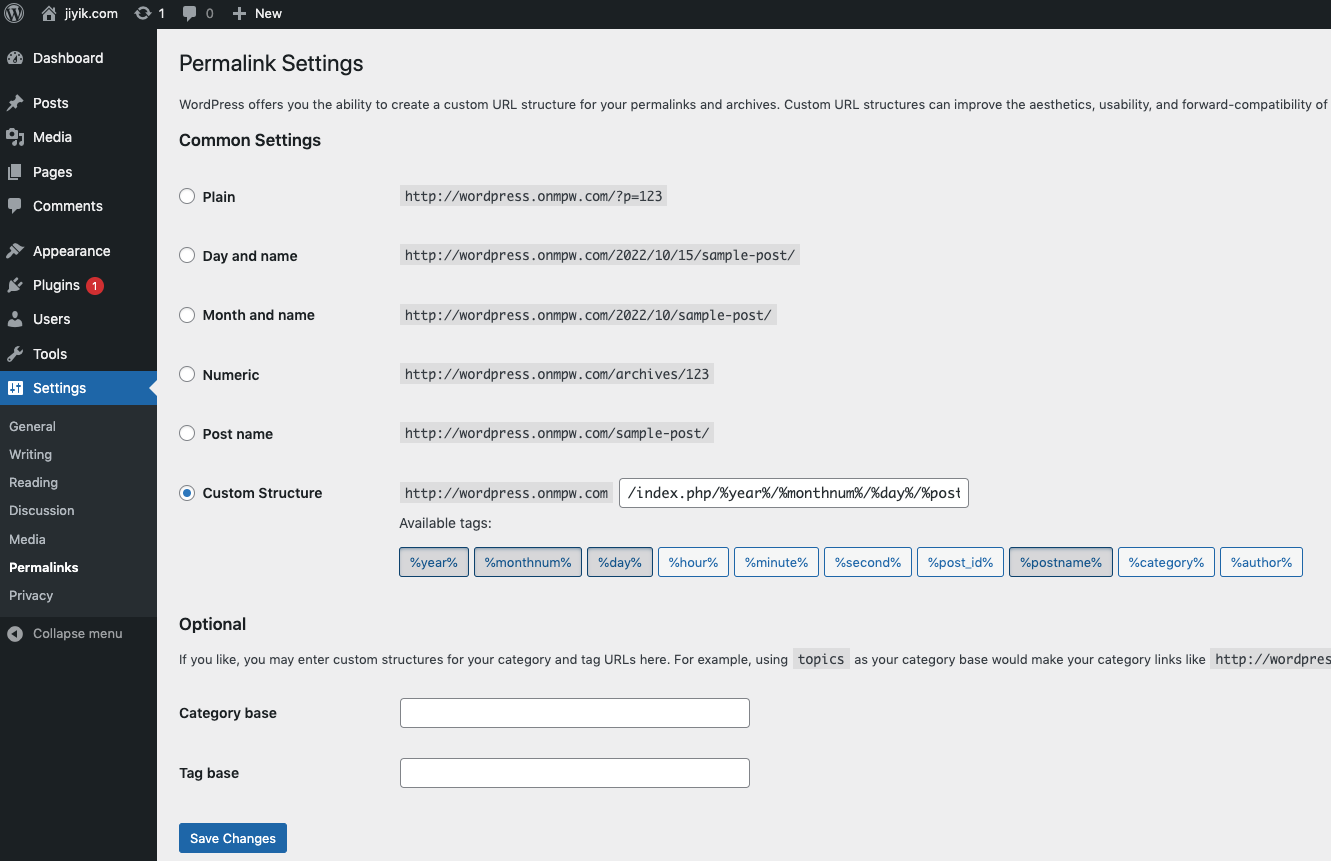
Task: Click the home icon beside jiyik.com
Action: click(x=48, y=14)
